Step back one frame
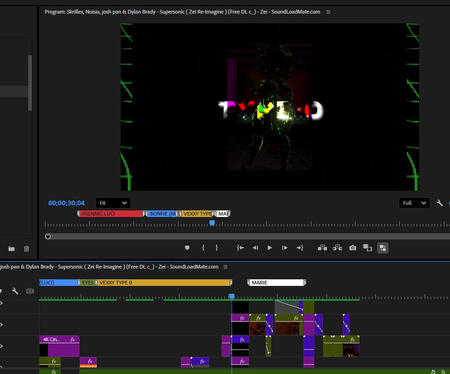This screenshot has width=450, height=374. (255, 248)
